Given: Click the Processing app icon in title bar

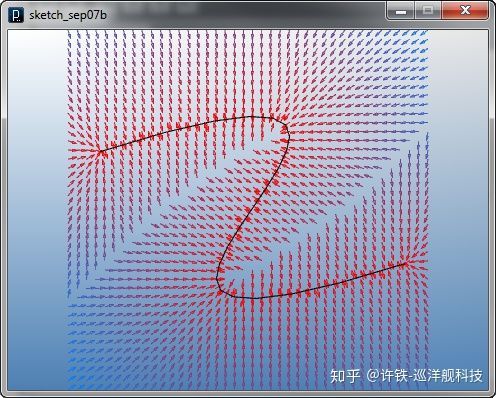Looking at the screenshot, I should (x=16, y=15).
